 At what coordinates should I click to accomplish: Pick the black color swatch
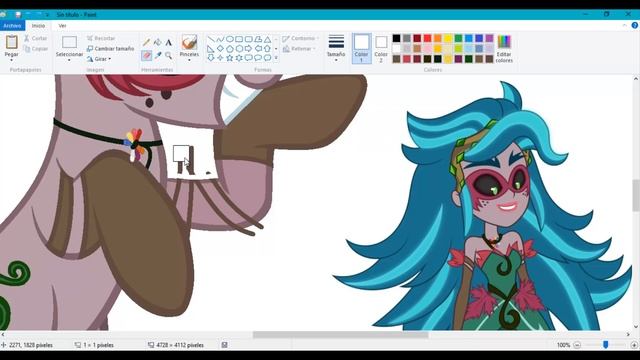[x=396, y=38]
